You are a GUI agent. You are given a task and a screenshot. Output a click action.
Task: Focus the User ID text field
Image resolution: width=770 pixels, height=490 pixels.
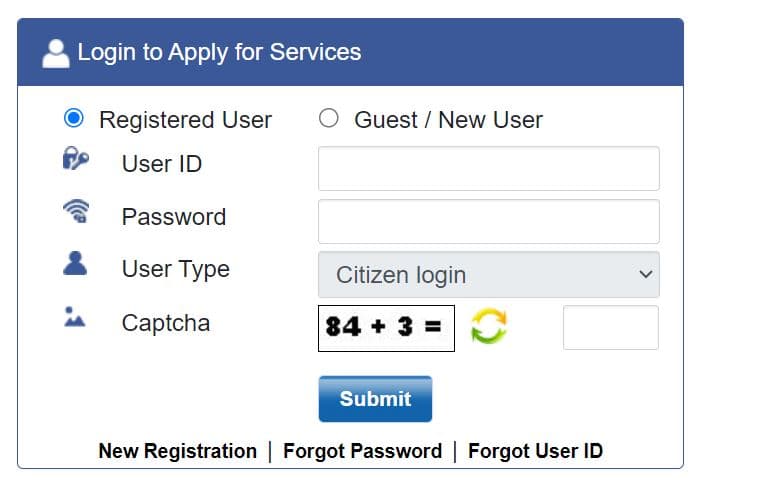[x=488, y=168]
